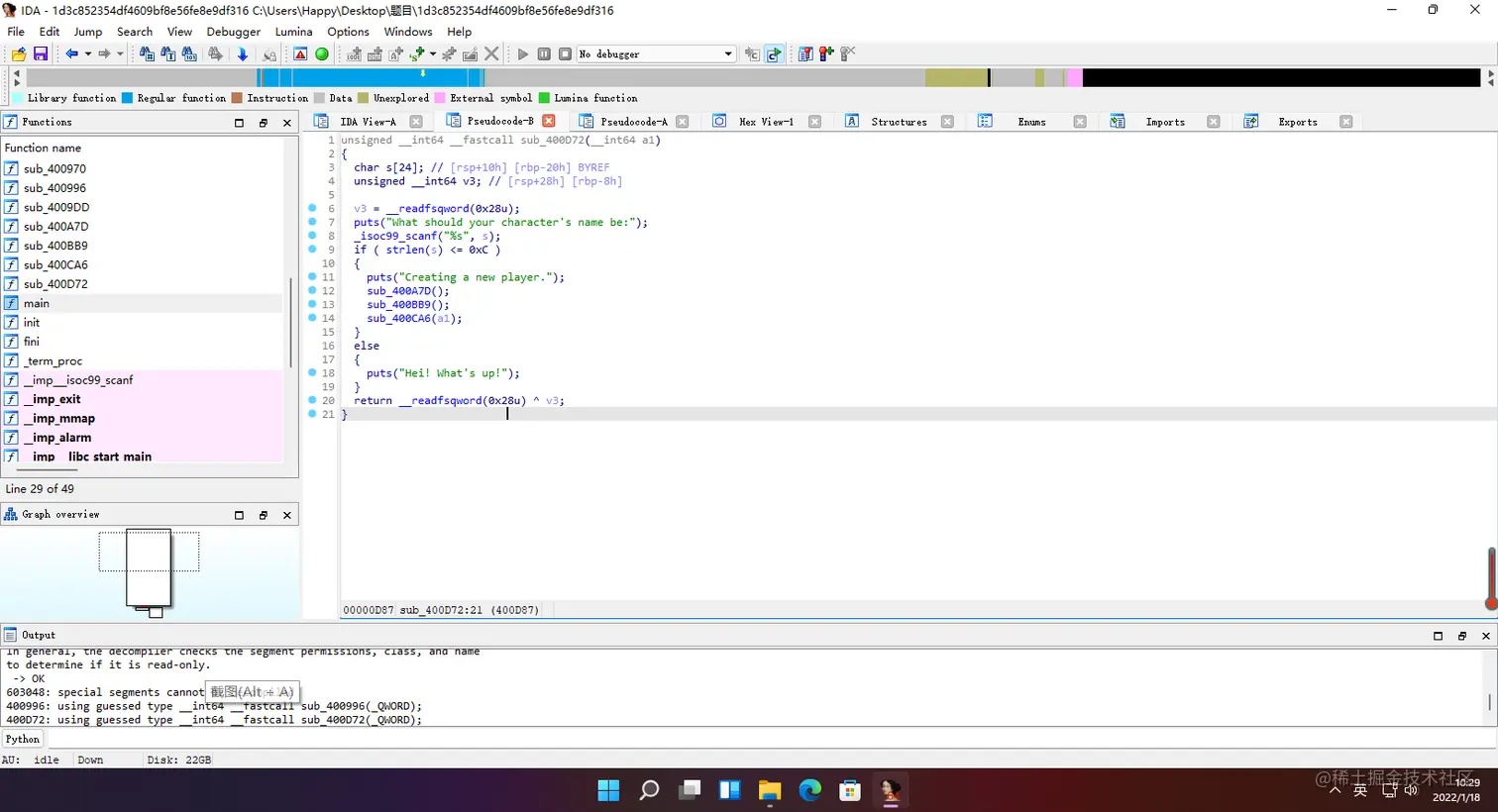The image size is (1498, 812).
Task: Click the green plus S toolbar icon
Action: 418,54
